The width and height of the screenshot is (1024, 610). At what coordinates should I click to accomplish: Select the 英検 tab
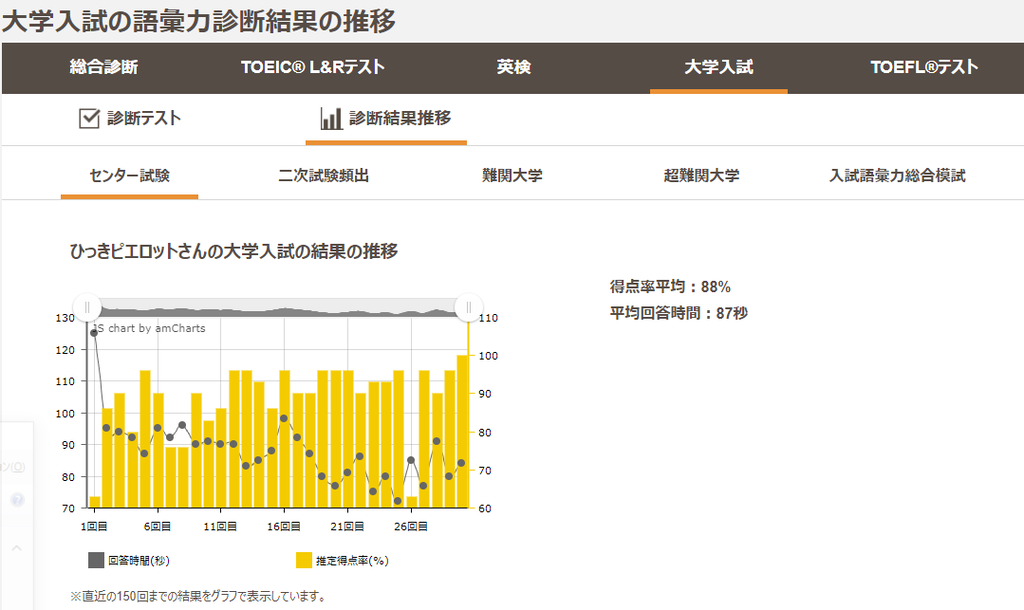pos(513,67)
